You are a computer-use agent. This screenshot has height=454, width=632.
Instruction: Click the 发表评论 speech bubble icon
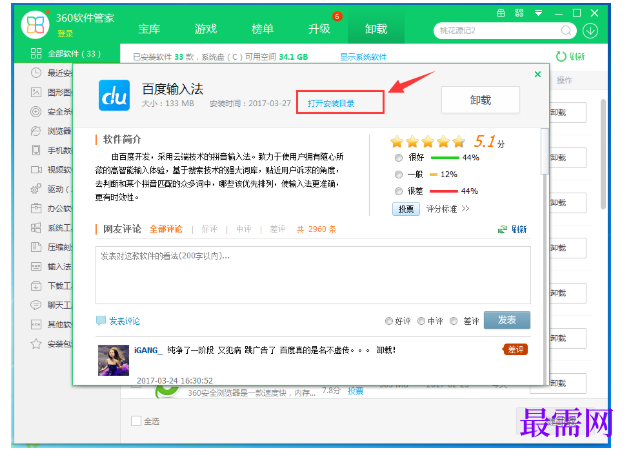(x=101, y=321)
